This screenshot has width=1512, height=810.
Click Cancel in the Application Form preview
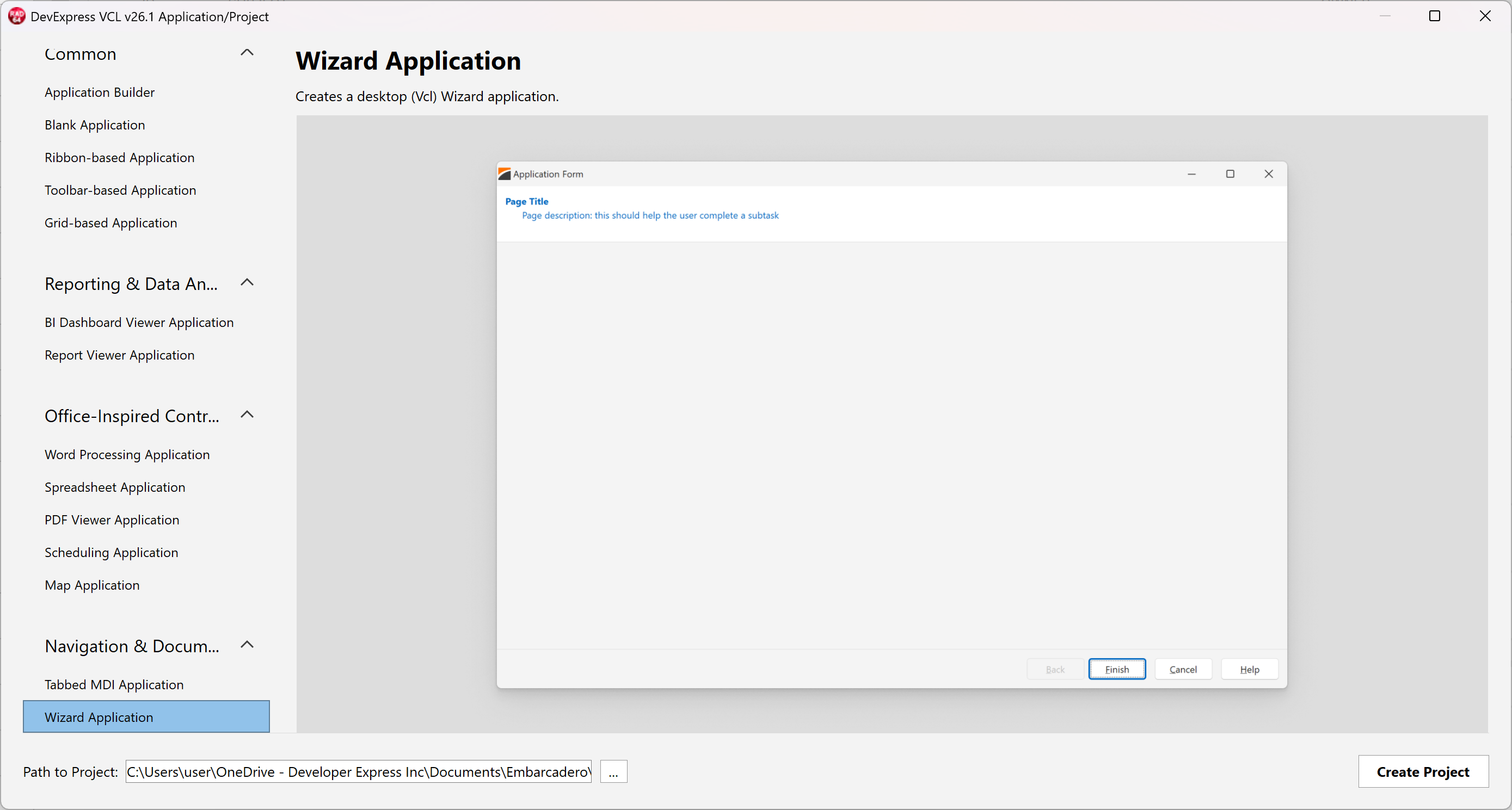coord(1183,669)
